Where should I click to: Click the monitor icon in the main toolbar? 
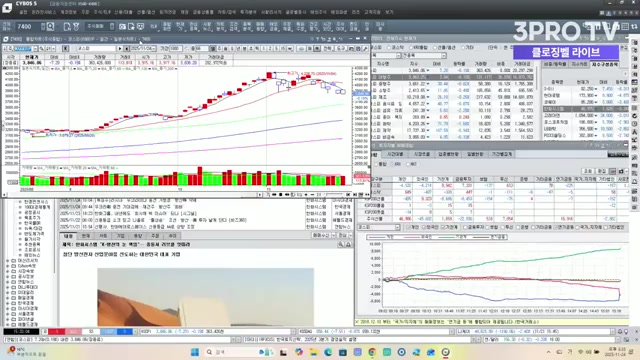pyautogui.click(x=140, y=27)
